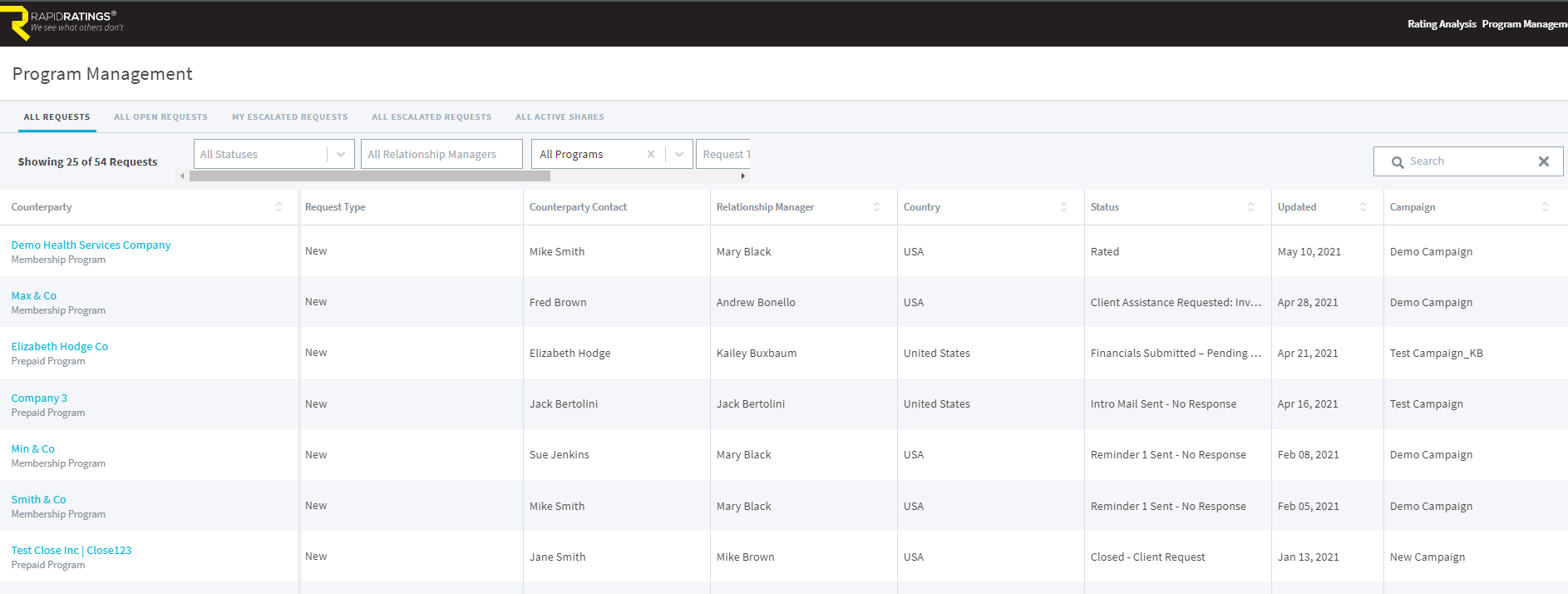
Task: Expand the All Programs dropdown arrow
Action: pyautogui.click(x=679, y=154)
